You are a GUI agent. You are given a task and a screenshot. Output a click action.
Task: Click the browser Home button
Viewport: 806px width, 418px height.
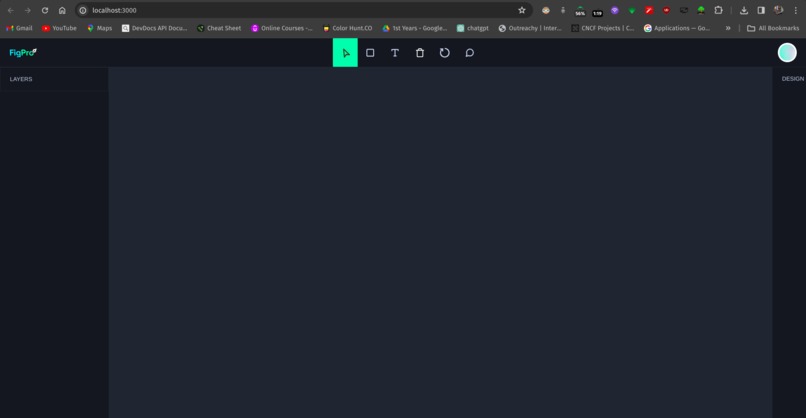(x=62, y=10)
